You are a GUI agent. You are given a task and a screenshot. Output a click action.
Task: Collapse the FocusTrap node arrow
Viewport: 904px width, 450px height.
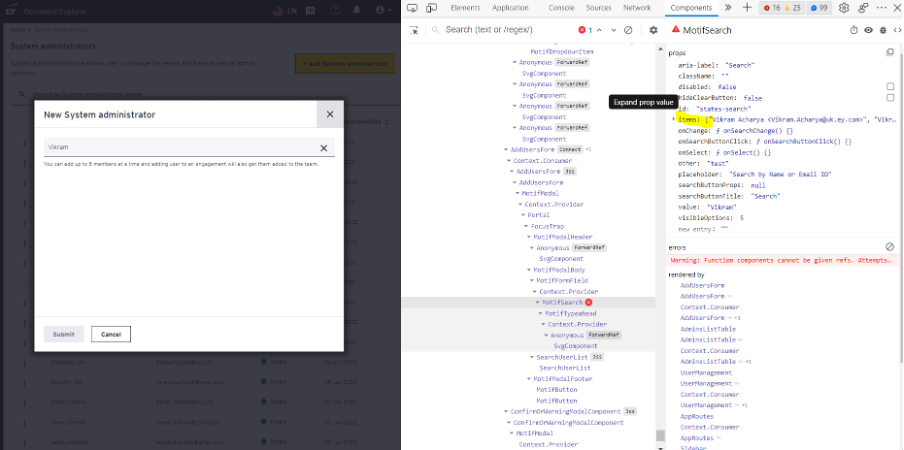point(526,226)
